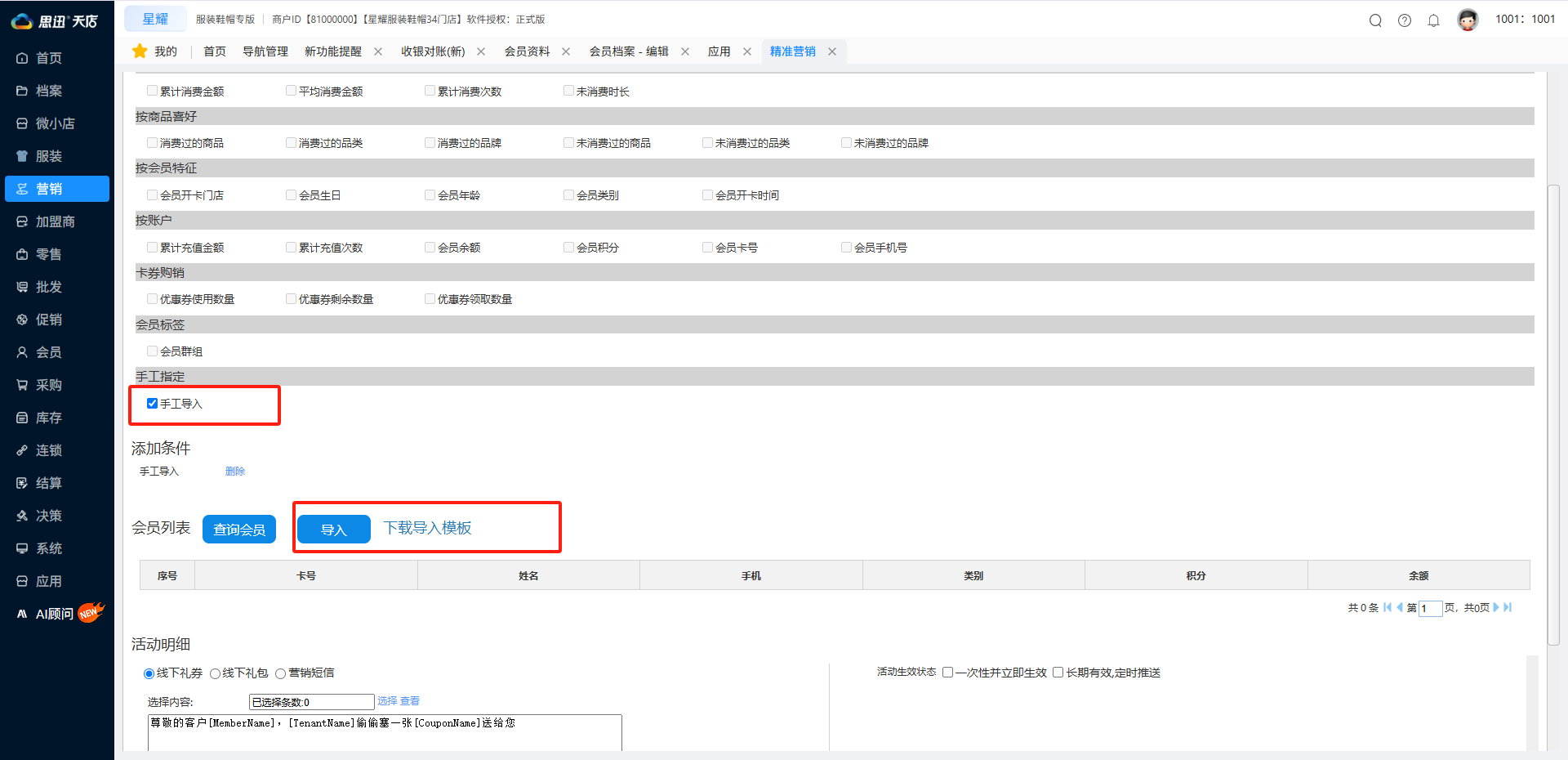Select the 营销短信 radio option
This screenshot has height=760, width=1568.
(x=281, y=673)
